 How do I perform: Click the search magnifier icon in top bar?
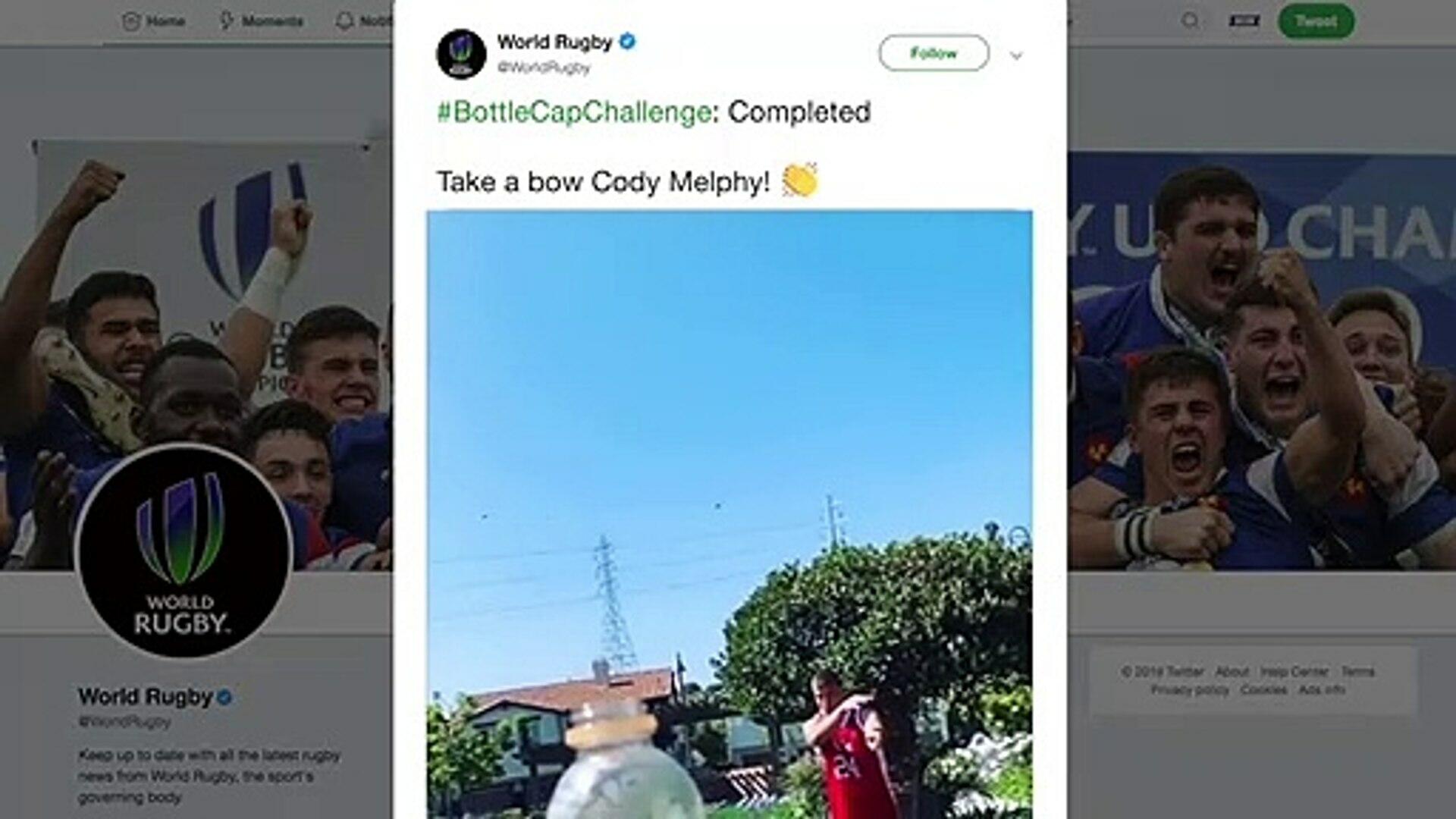[1191, 20]
